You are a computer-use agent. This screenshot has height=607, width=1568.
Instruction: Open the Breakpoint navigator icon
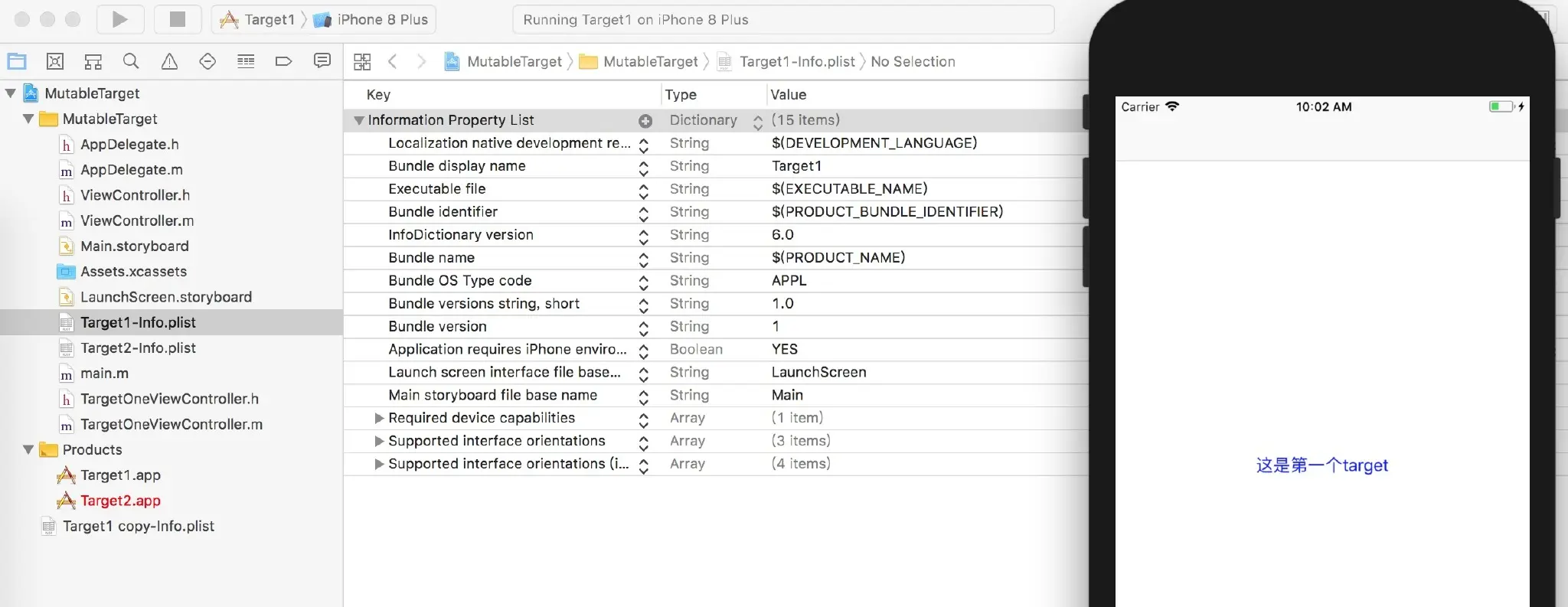pos(283,61)
